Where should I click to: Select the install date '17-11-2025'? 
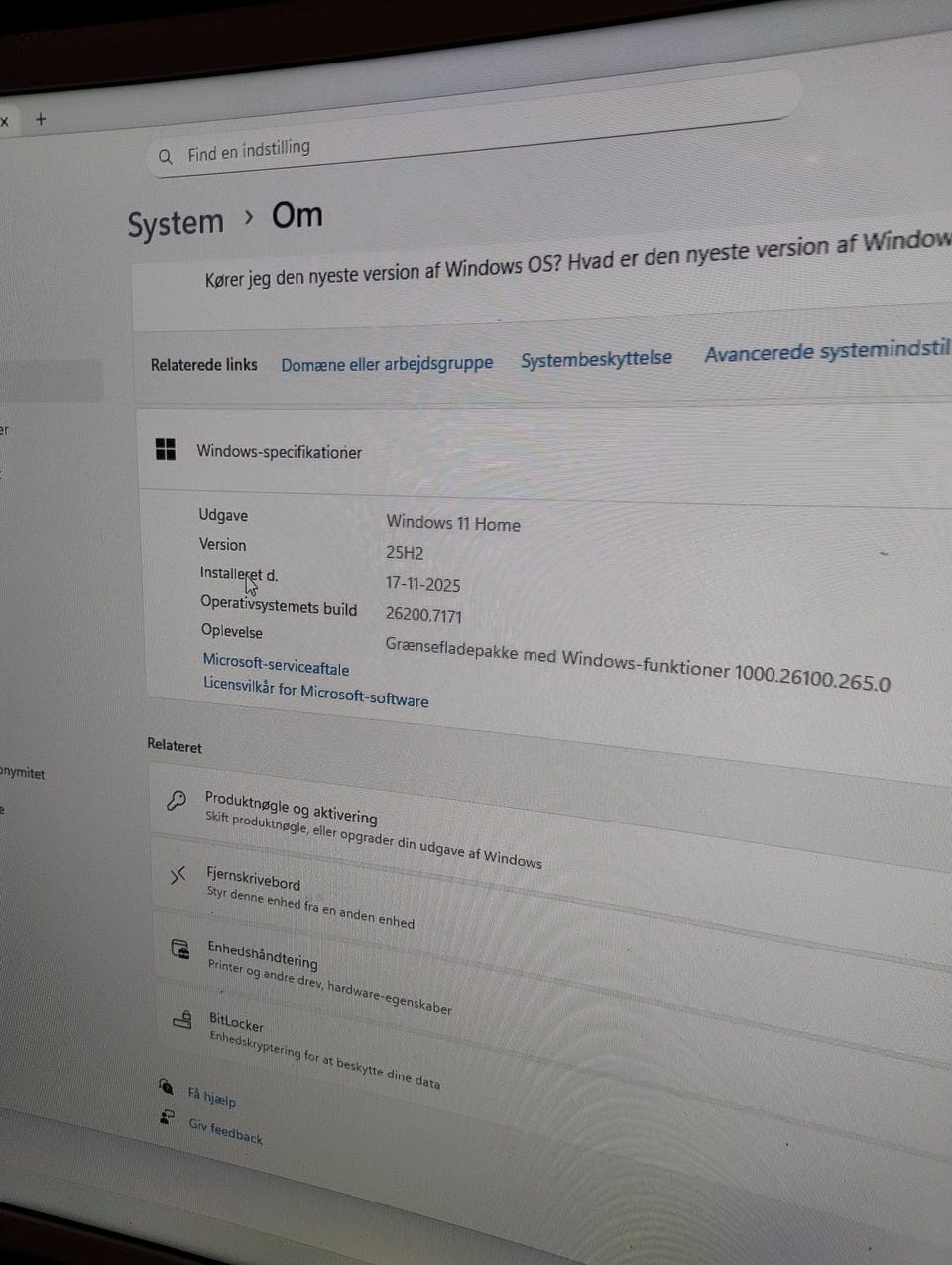[422, 584]
